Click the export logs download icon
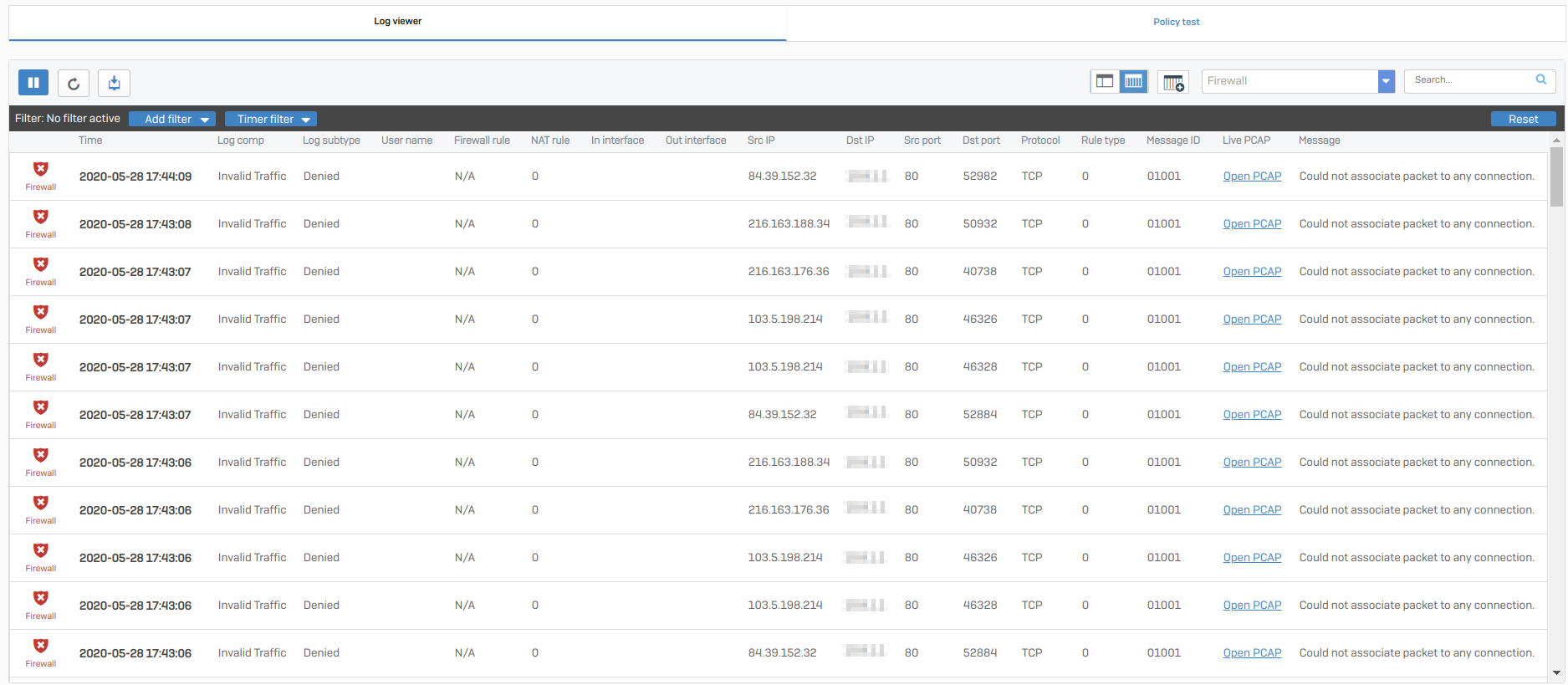Viewport: 1568px width, 685px height. (x=114, y=83)
